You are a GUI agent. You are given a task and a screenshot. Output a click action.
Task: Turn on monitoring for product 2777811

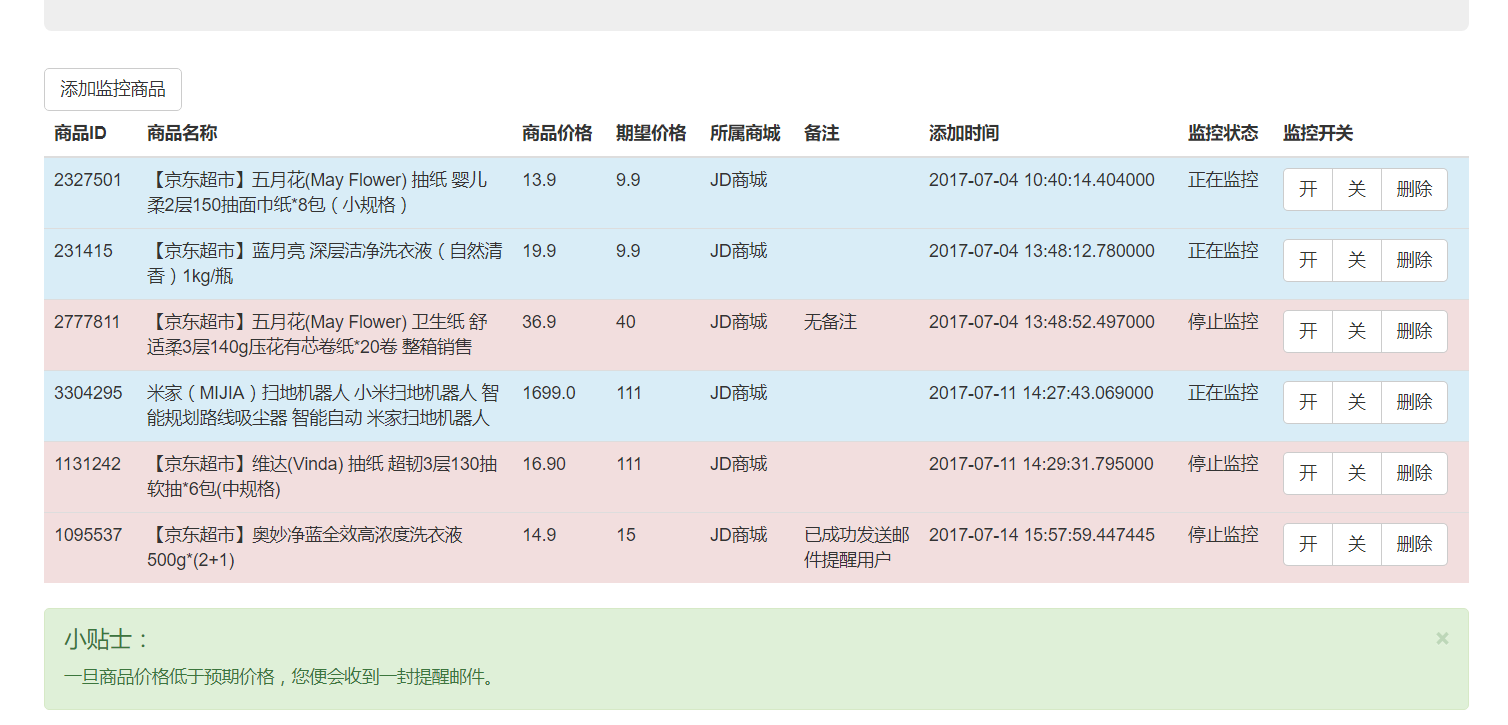(x=1308, y=331)
